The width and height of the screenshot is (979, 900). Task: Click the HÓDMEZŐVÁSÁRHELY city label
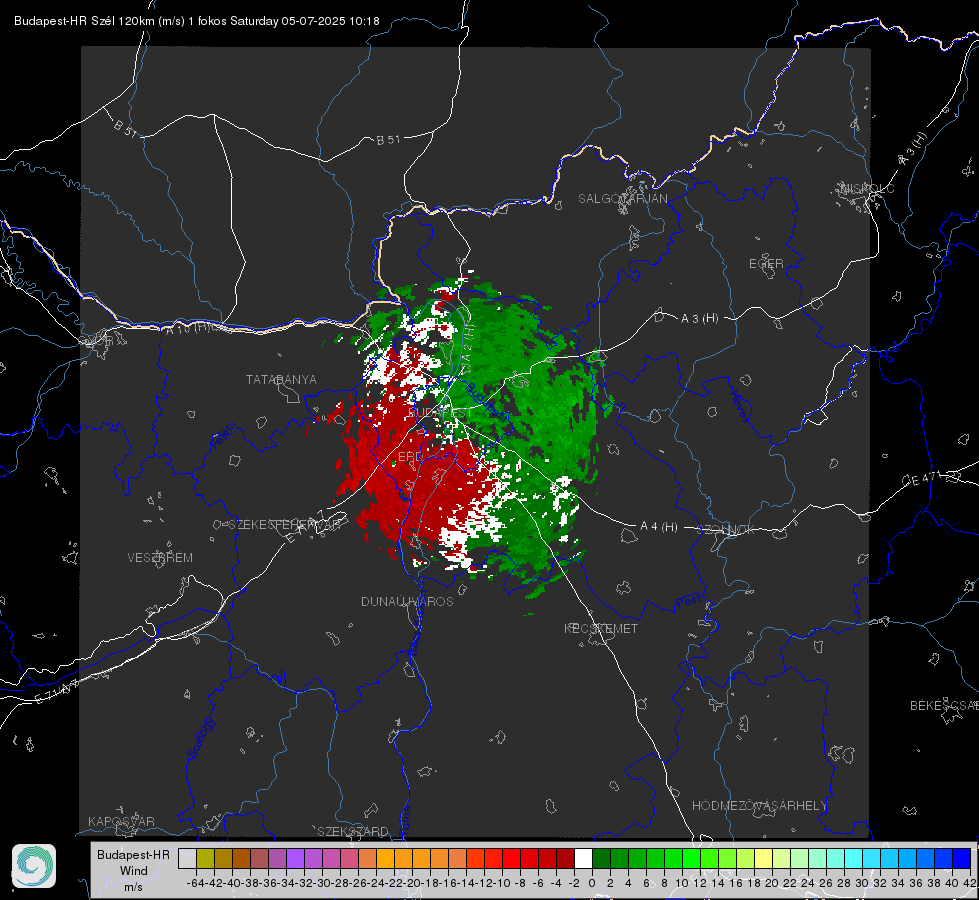(x=759, y=806)
